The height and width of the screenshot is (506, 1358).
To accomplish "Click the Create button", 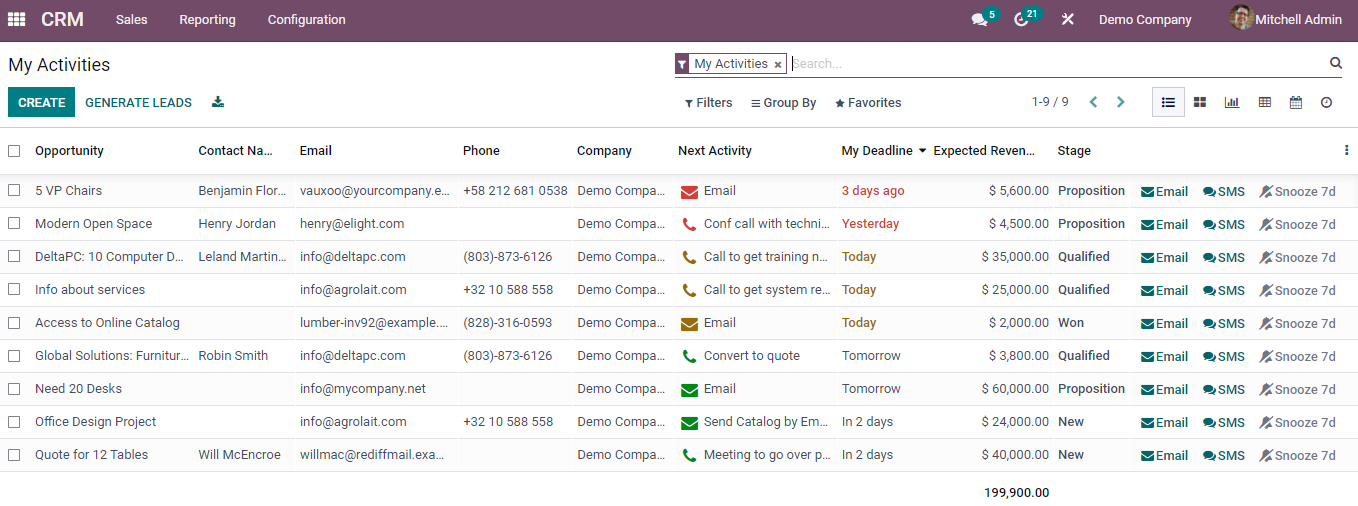I will [41, 102].
